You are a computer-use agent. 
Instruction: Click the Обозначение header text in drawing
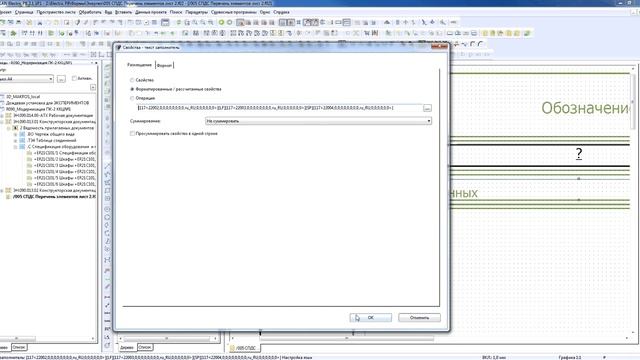(x=585, y=108)
